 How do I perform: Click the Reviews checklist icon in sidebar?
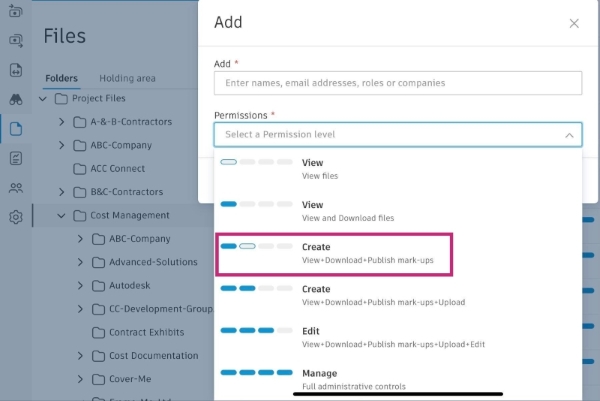click(x=16, y=158)
